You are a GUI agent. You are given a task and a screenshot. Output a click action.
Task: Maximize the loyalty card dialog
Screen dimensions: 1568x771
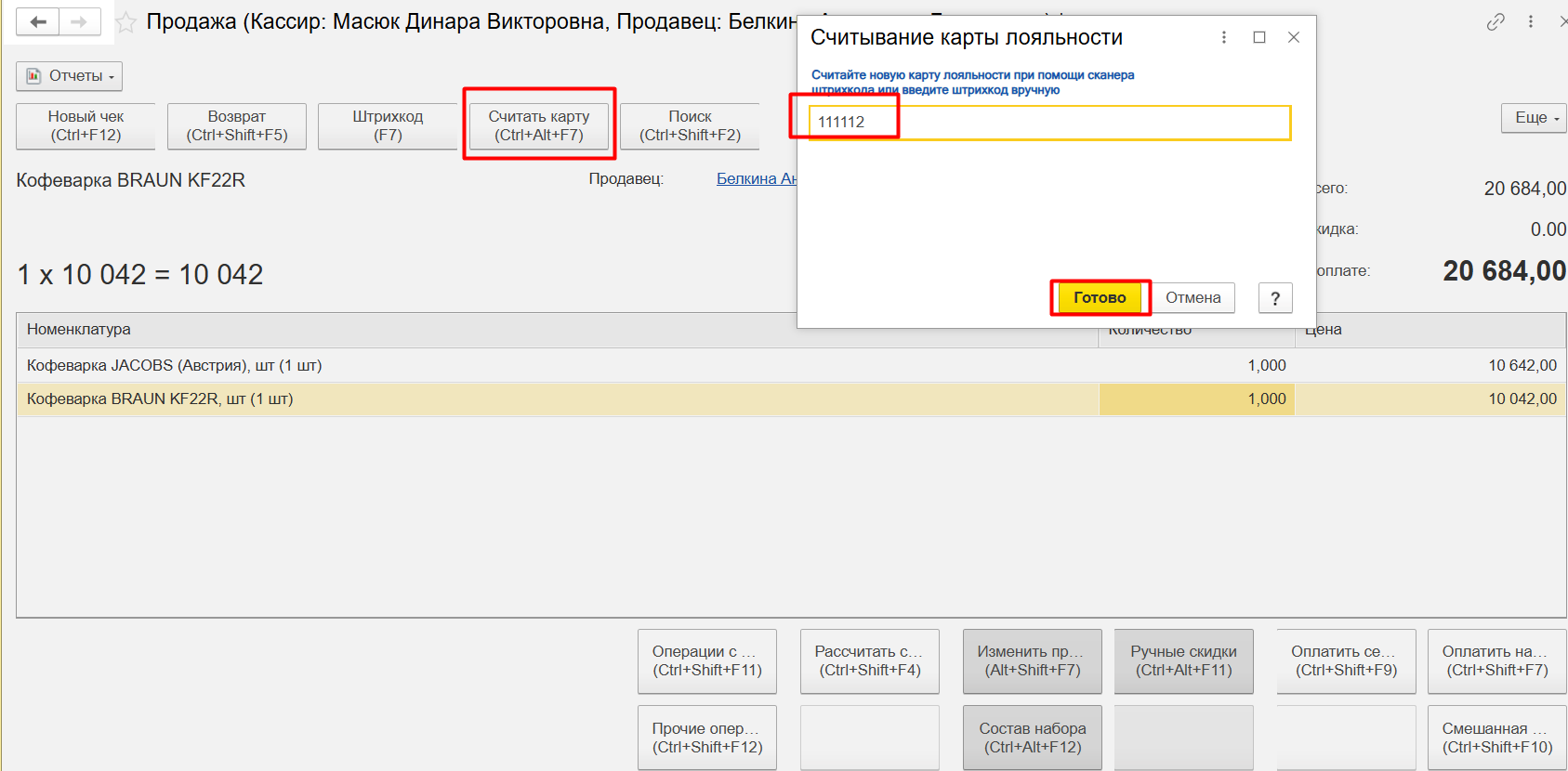[x=1259, y=37]
